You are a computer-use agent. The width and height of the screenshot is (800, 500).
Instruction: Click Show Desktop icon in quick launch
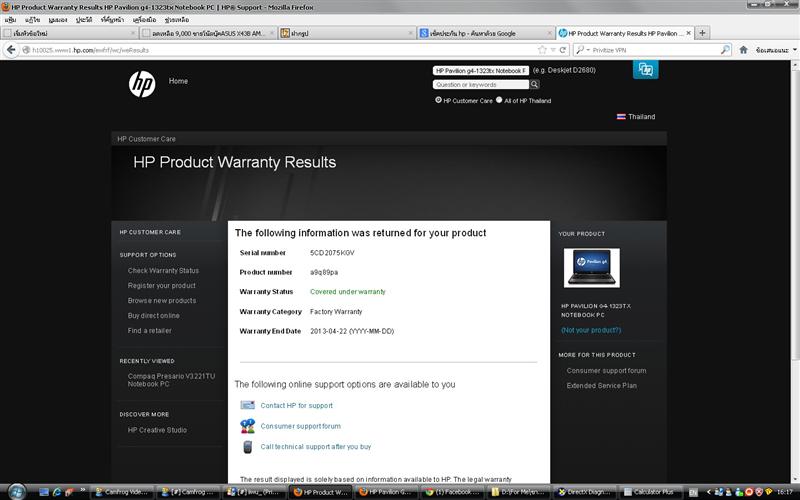(x=44, y=492)
